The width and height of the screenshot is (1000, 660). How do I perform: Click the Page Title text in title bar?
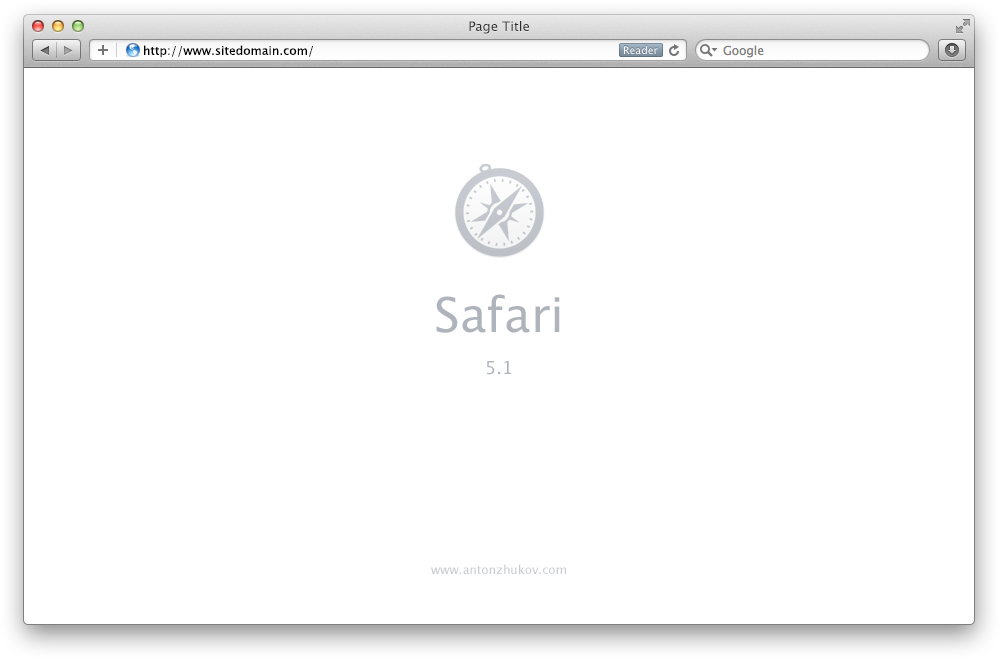coord(499,26)
